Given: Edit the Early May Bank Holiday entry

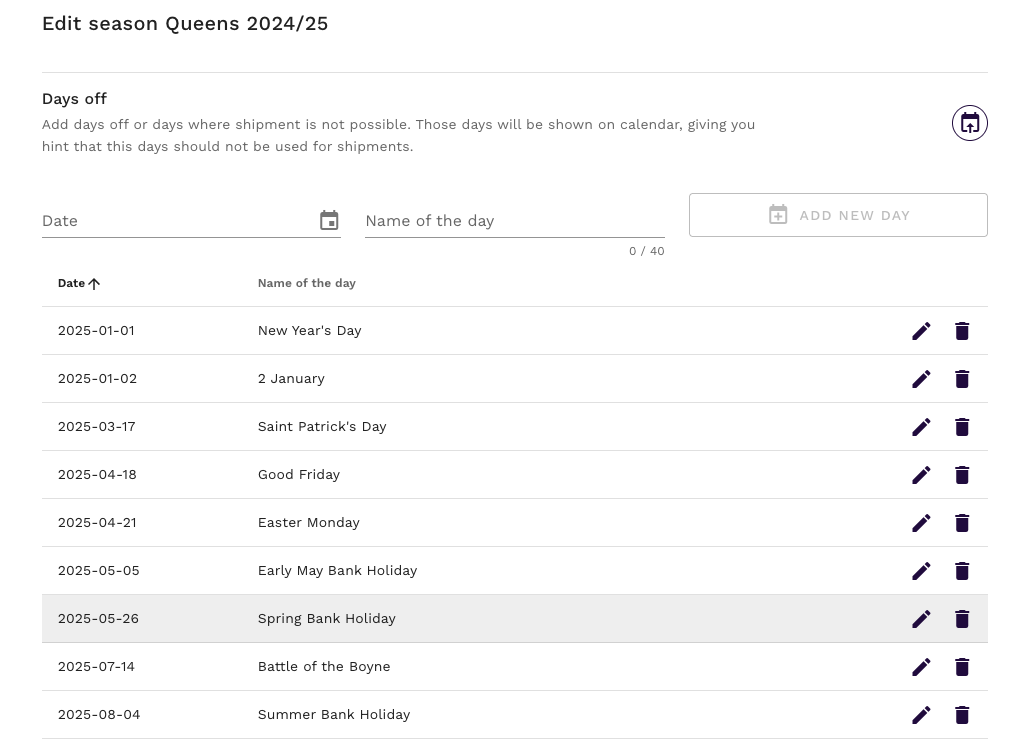Looking at the screenshot, I should pos(921,571).
